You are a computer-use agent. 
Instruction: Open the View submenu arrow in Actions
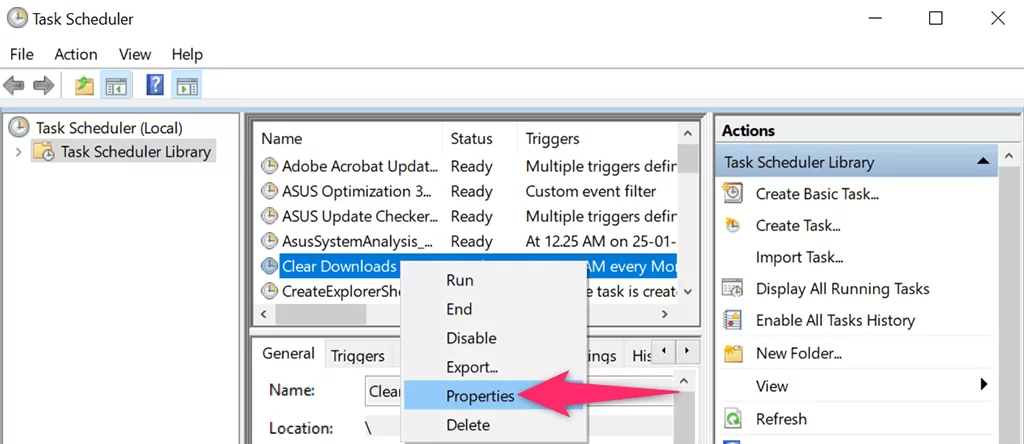click(984, 385)
